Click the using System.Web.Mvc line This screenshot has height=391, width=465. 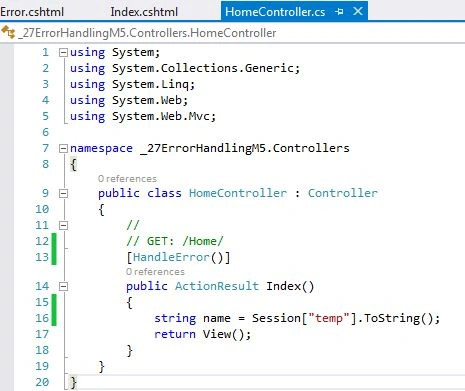point(143,116)
